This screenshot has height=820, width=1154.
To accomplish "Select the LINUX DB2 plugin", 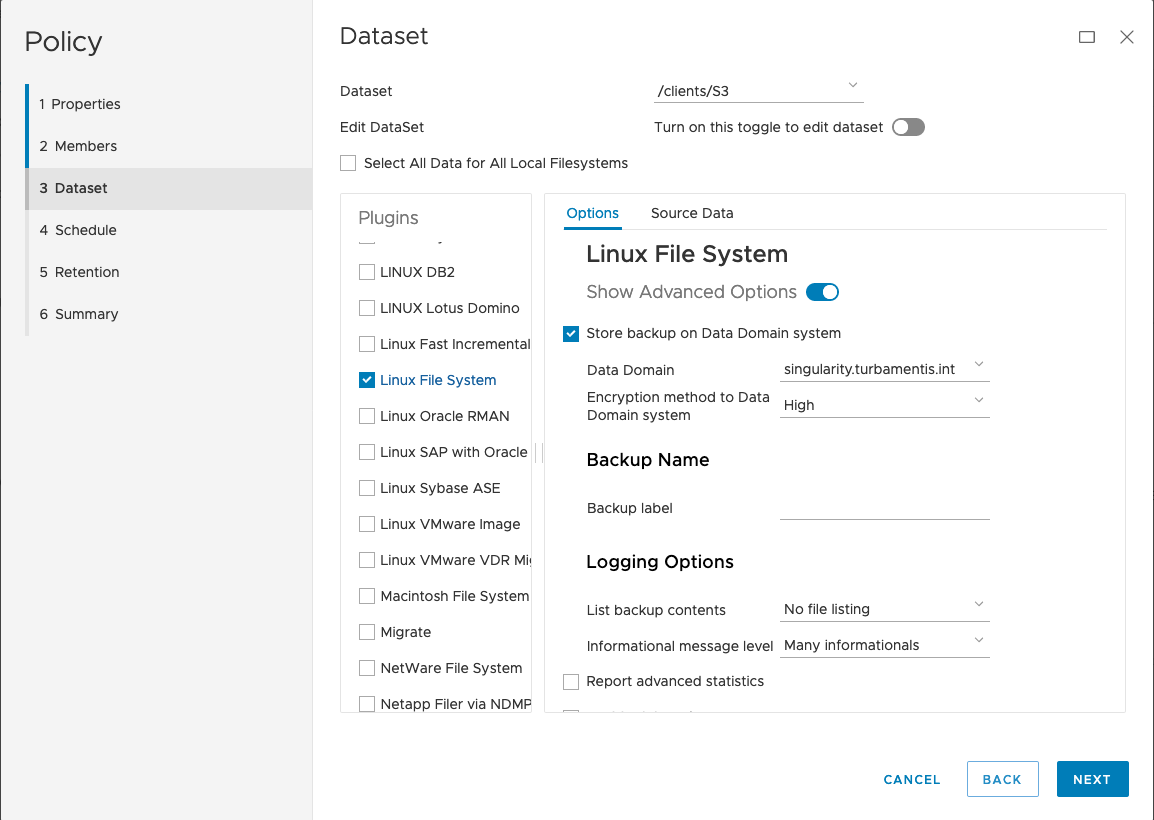I will pyautogui.click(x=366, y=272).
